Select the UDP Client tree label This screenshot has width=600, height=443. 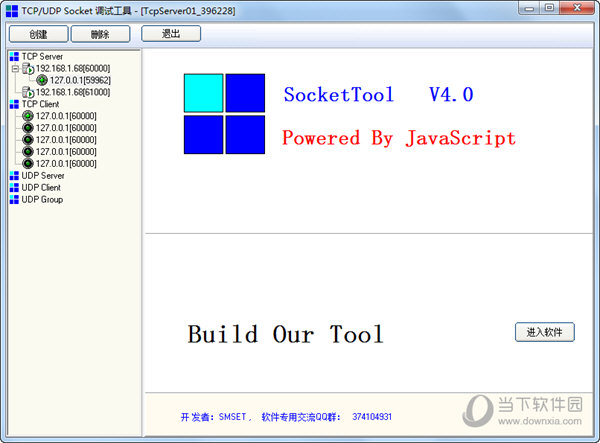(41, 187)
